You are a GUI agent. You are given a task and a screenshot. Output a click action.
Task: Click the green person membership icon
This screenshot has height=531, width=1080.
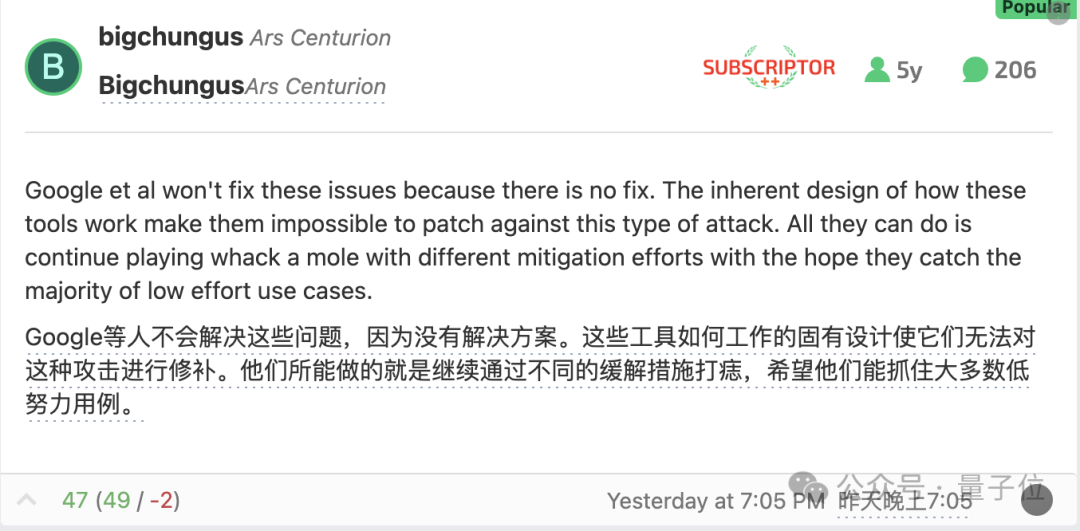[x=877, y=69]
